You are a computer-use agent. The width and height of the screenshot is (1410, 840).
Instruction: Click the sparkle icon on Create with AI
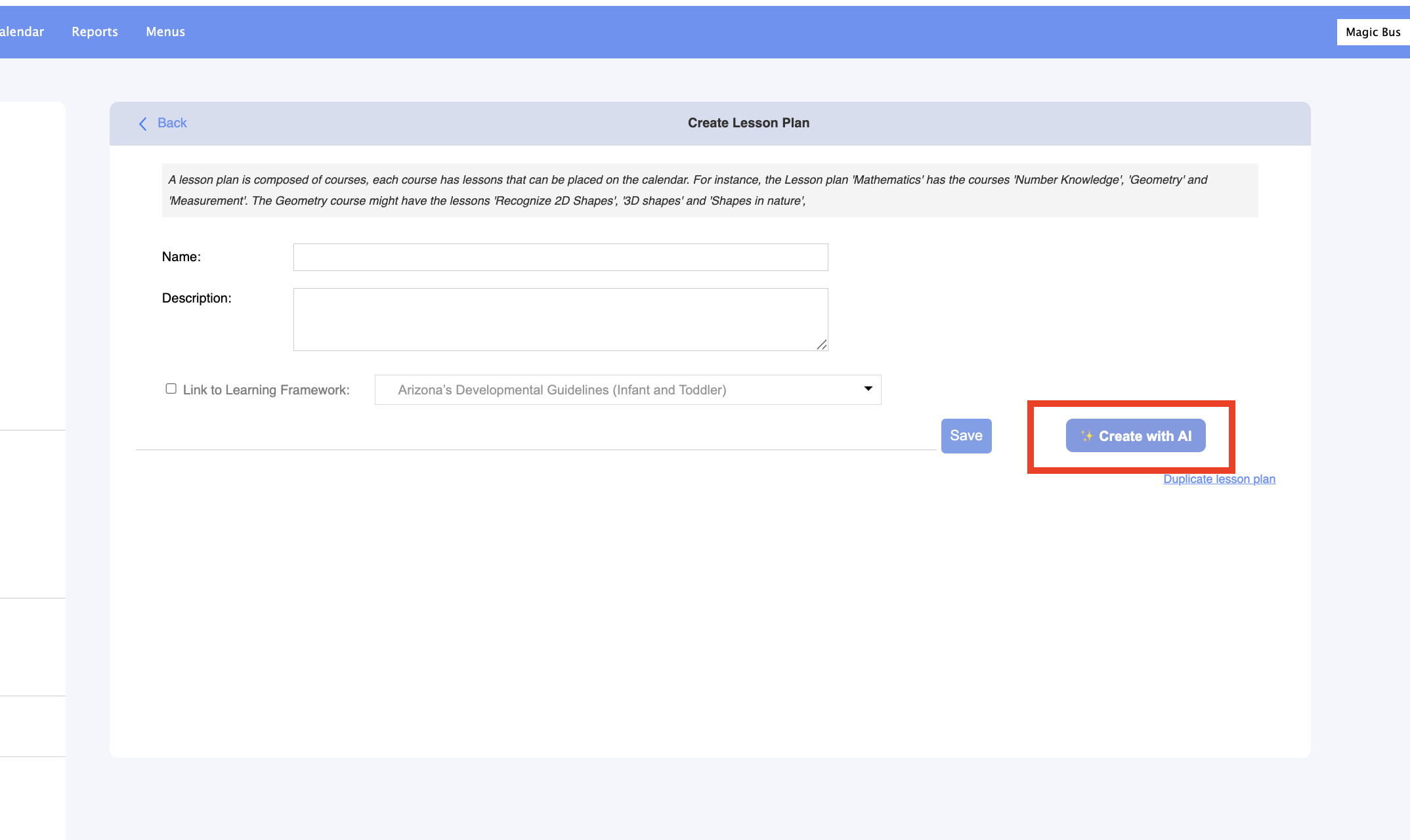1086,436
